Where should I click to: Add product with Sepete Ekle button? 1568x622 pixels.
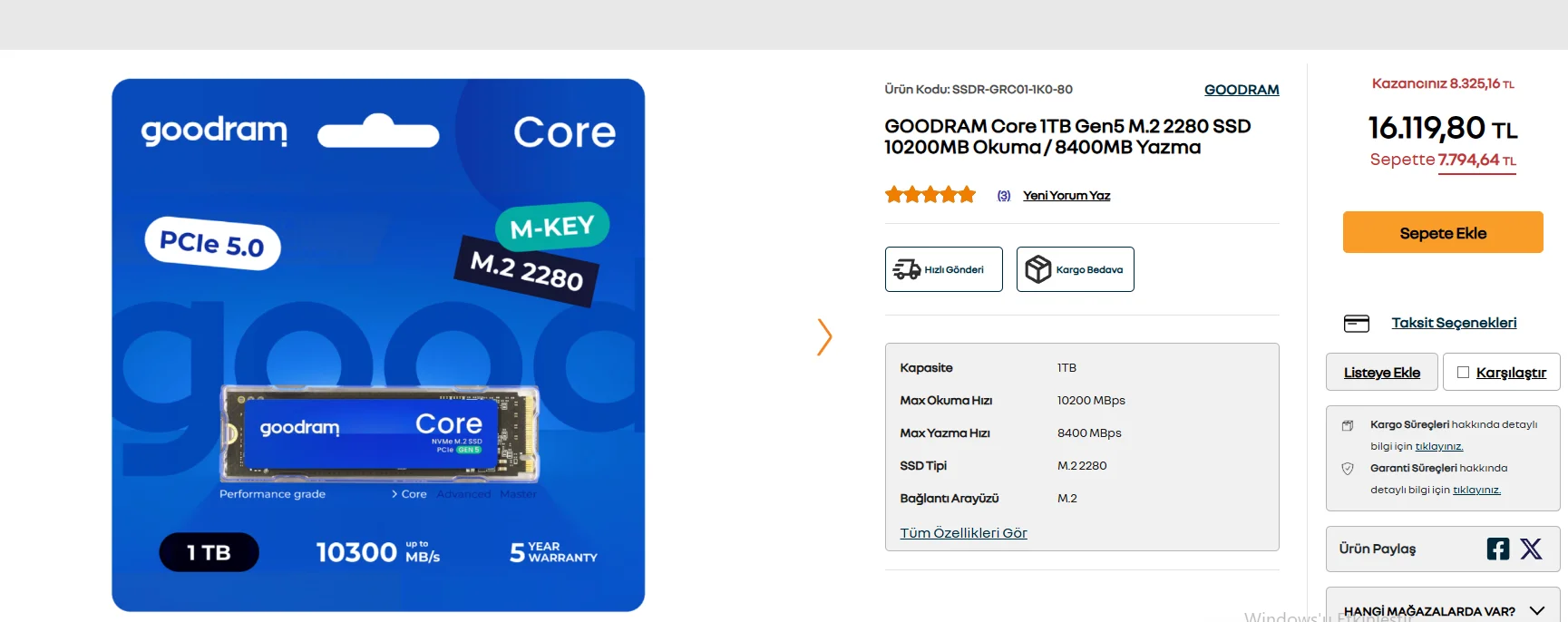click(x=1443, y=232)
